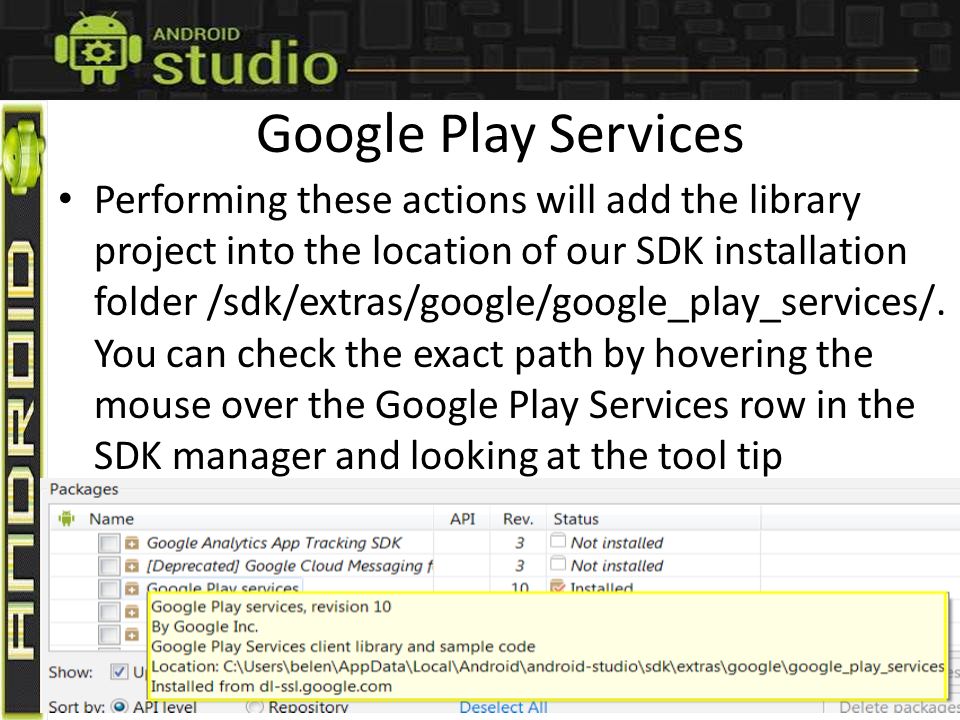Choose Sort by API level radio button
Image resolution: width=960 pixels, height=720 pixels.
pos(120,707)
